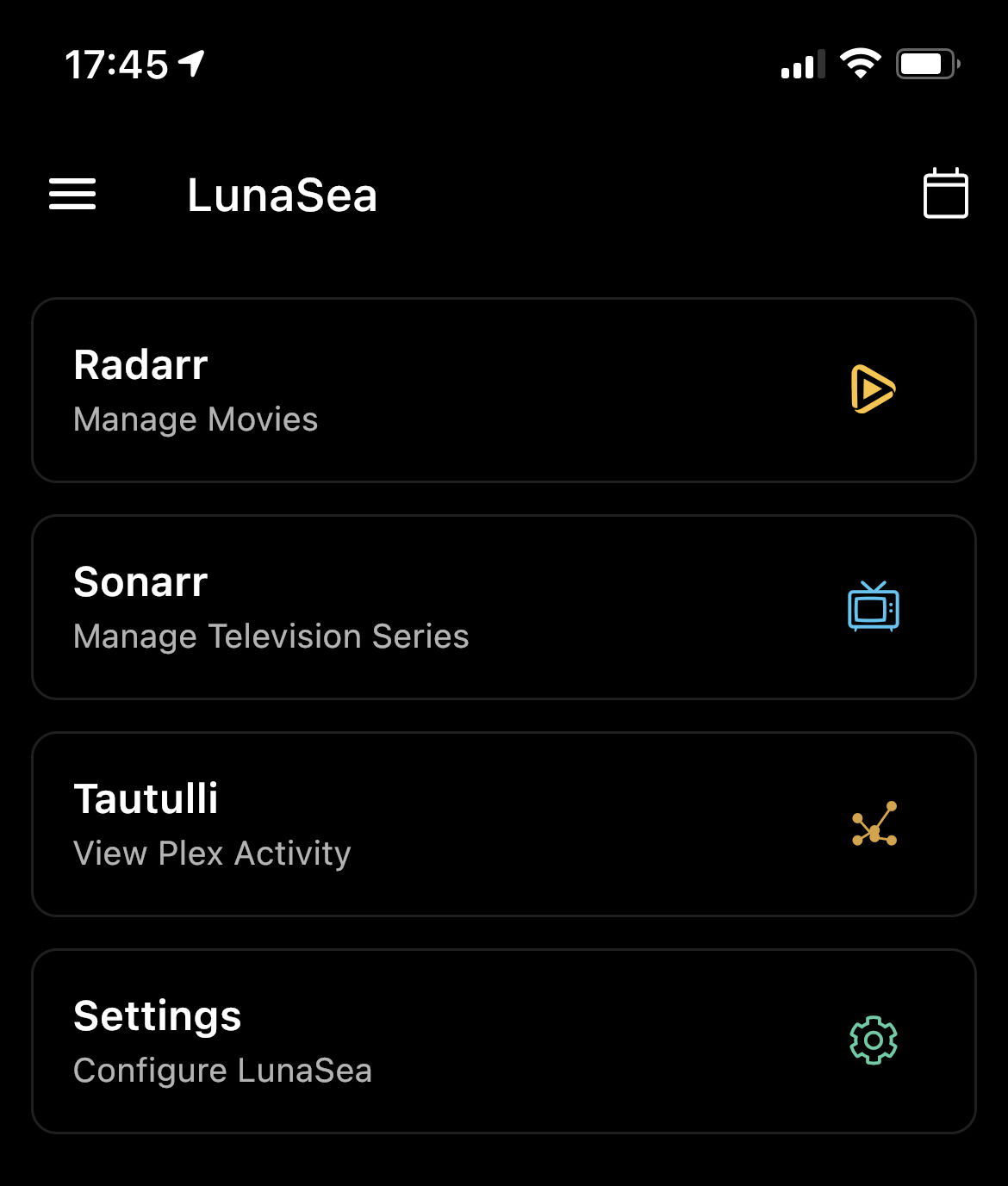
Task: Tap the Tautulli network graph icon
Action: 874,823
